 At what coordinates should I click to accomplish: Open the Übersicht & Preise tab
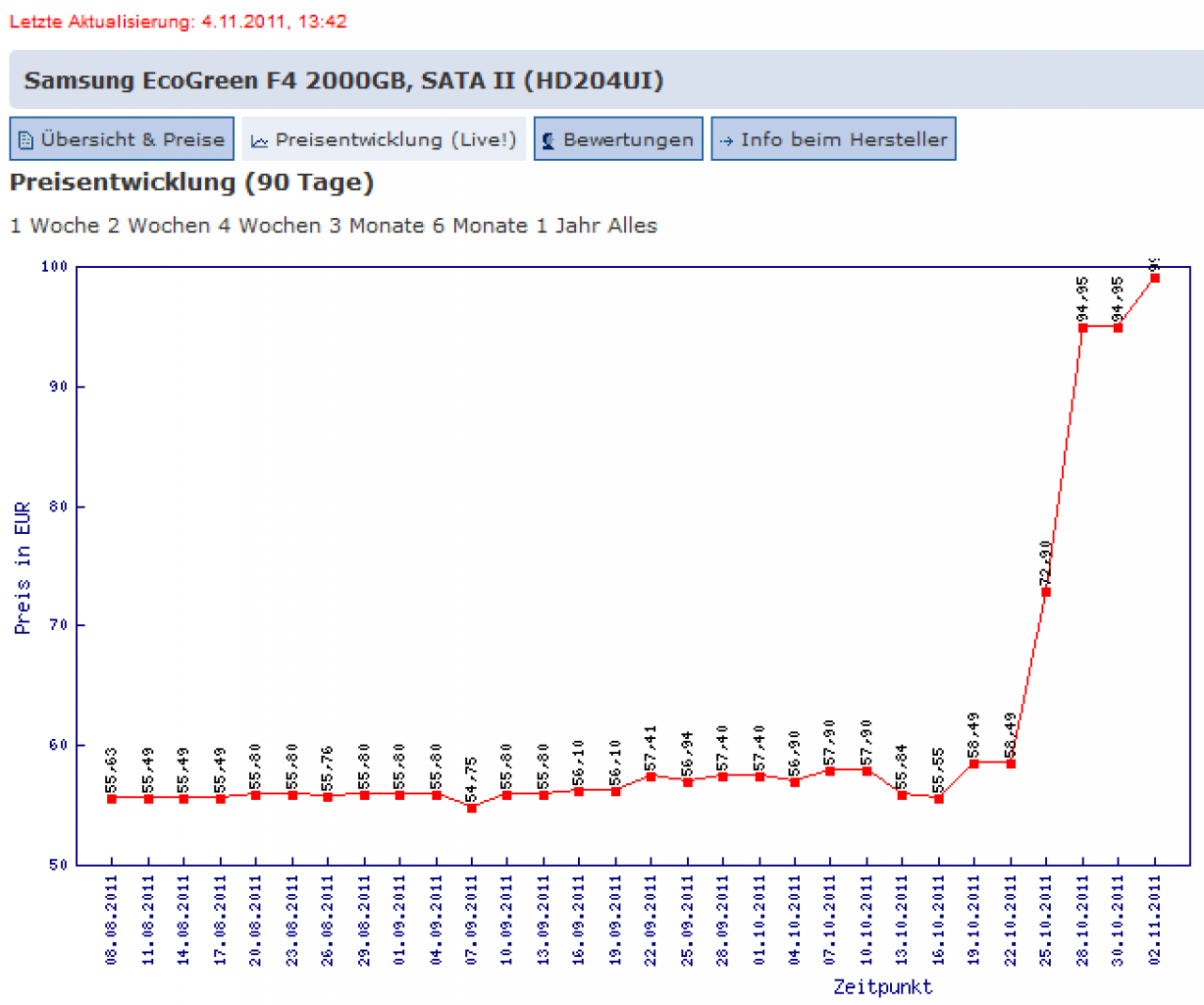tap(122, 139)
